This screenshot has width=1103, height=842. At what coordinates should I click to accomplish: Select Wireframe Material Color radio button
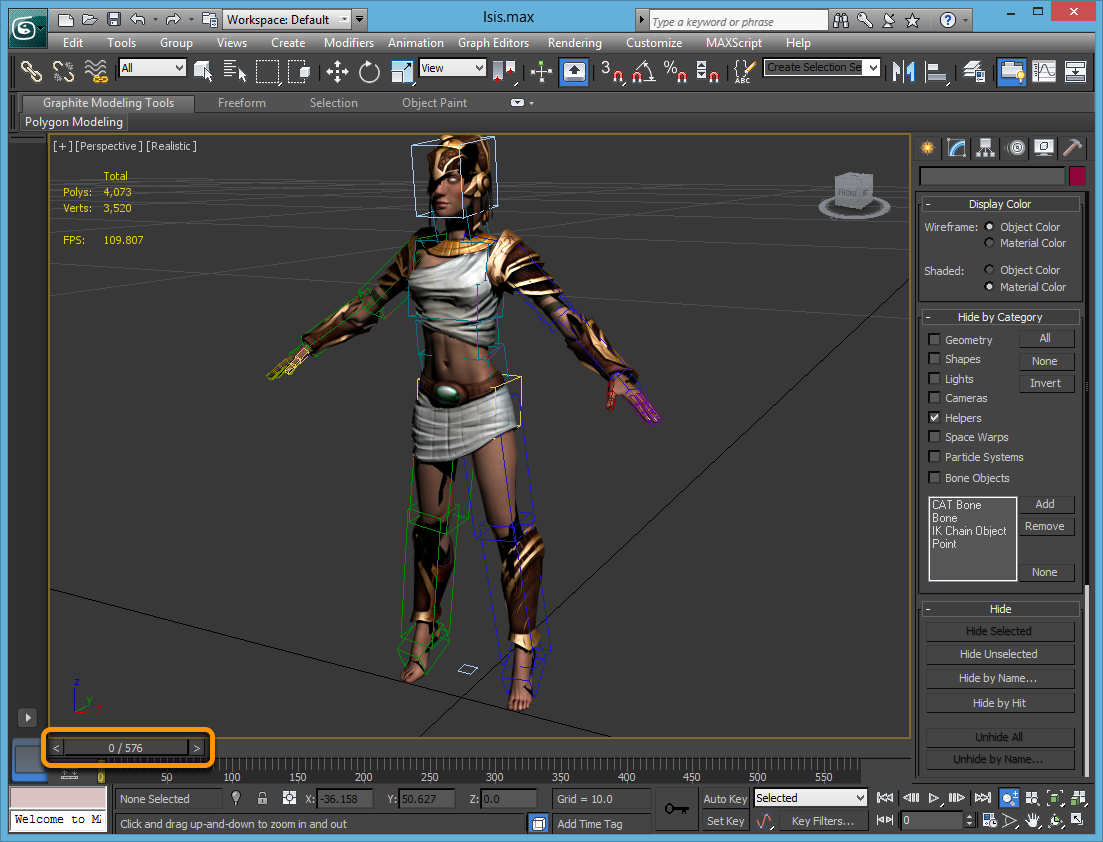pos(989,243)
